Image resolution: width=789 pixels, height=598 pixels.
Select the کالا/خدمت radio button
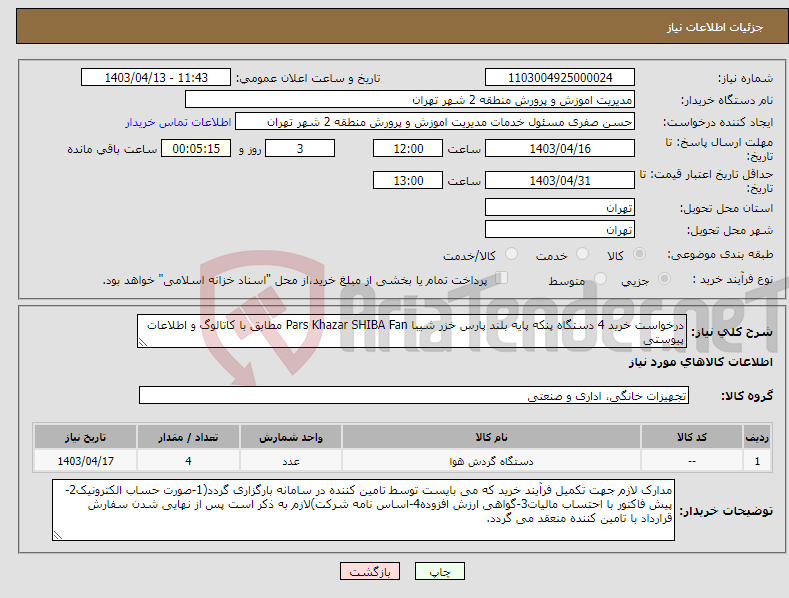511,254
